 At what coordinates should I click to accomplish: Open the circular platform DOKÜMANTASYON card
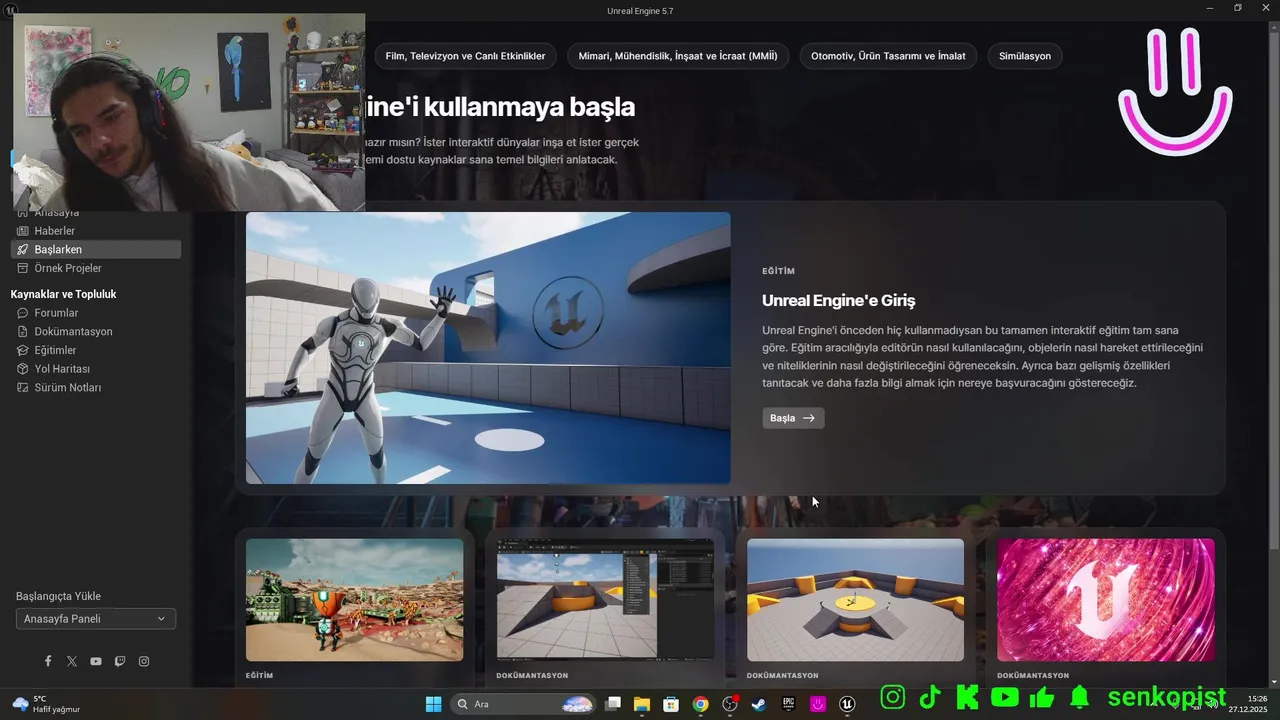pyautogui.click(x=856, y=600)
